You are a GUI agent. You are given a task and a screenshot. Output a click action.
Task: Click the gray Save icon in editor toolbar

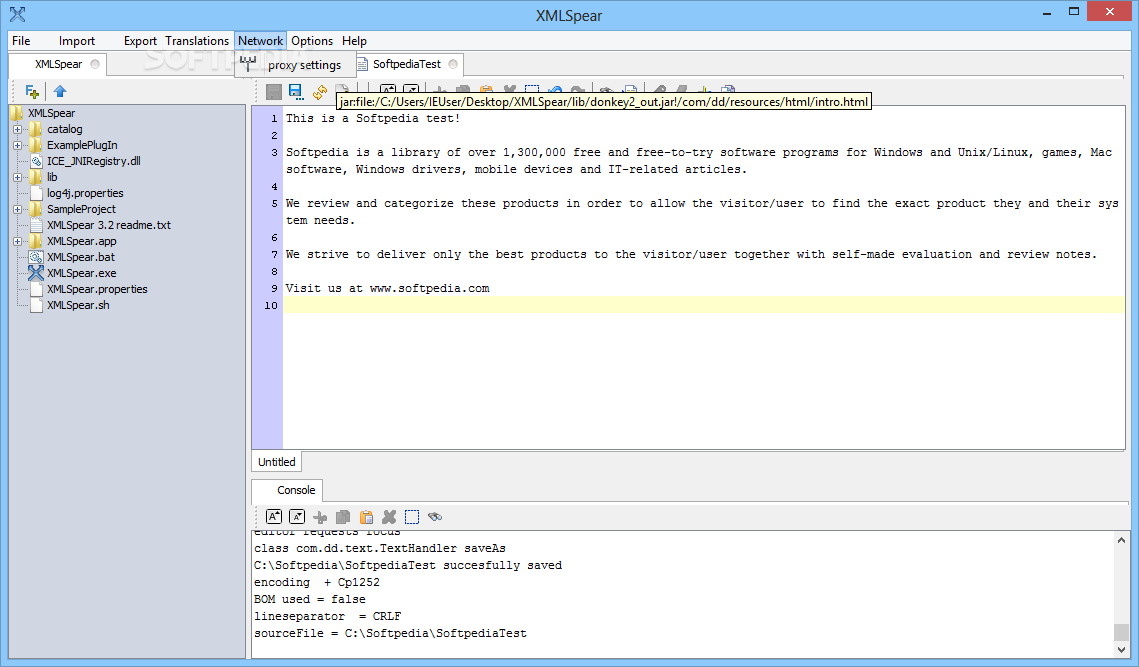pyautogui.click(x=274, y=92)
